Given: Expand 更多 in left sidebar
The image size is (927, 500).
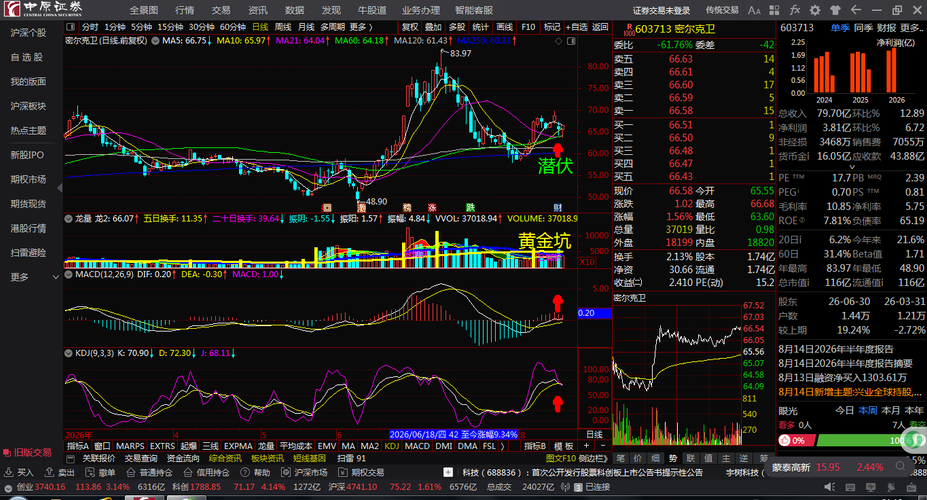Looking at the screenshot, I should coord(34,277).
